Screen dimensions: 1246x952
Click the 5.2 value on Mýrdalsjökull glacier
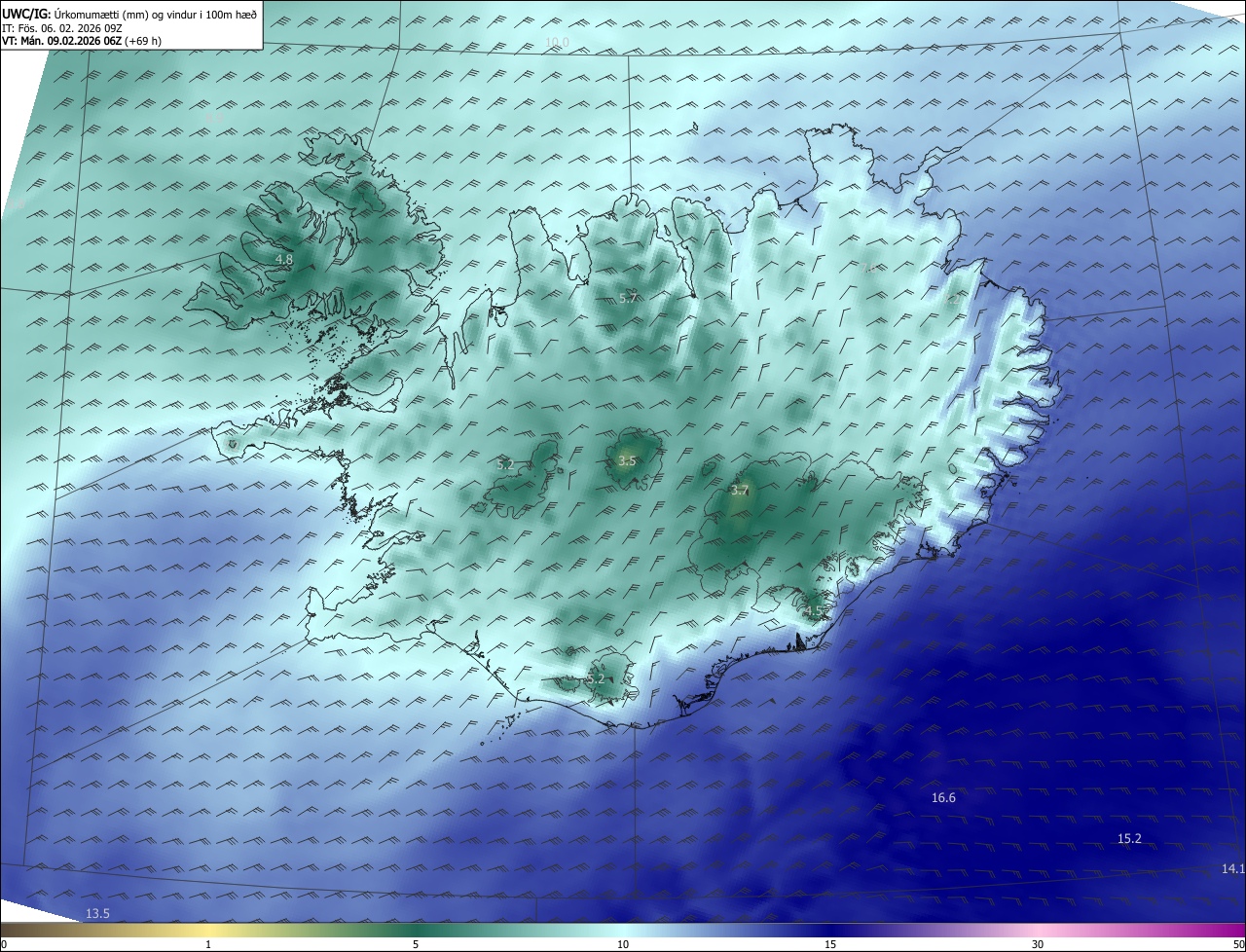point(596,678)
